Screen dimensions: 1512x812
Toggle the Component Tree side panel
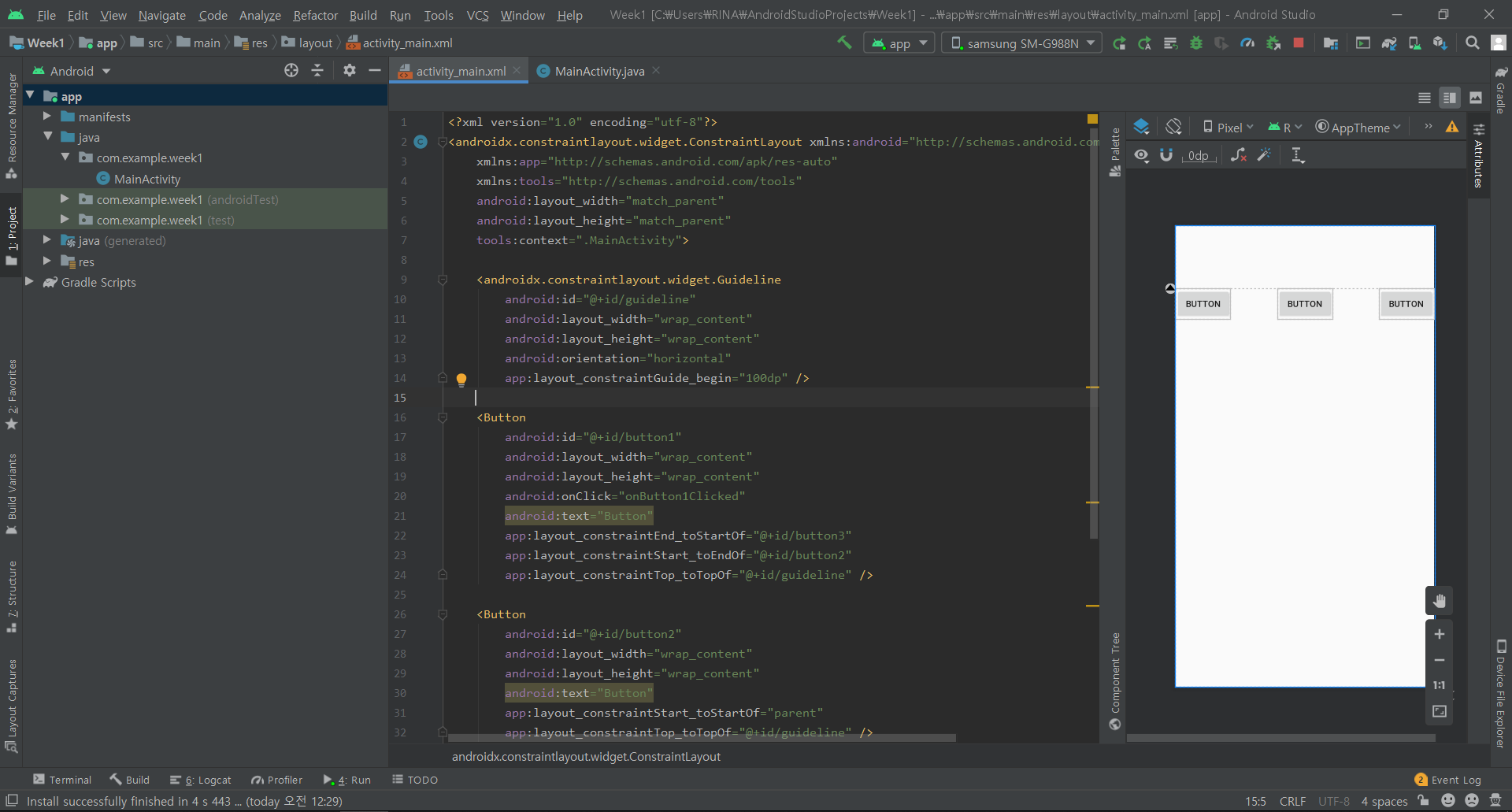[x=1115, y=680]
